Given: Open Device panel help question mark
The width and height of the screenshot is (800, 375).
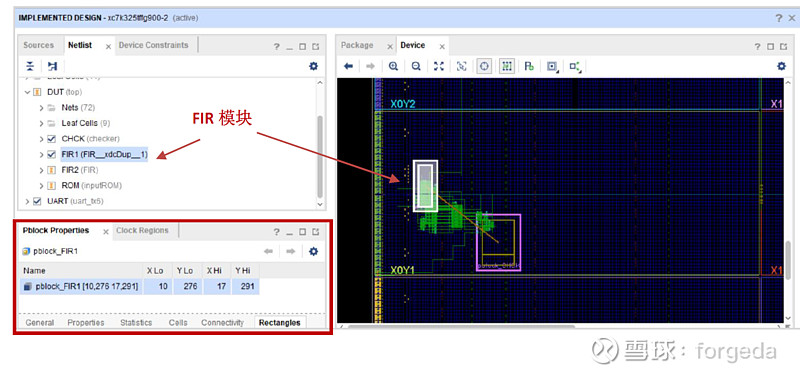Looking at the screenshot, I should click(x=758, y=46).
